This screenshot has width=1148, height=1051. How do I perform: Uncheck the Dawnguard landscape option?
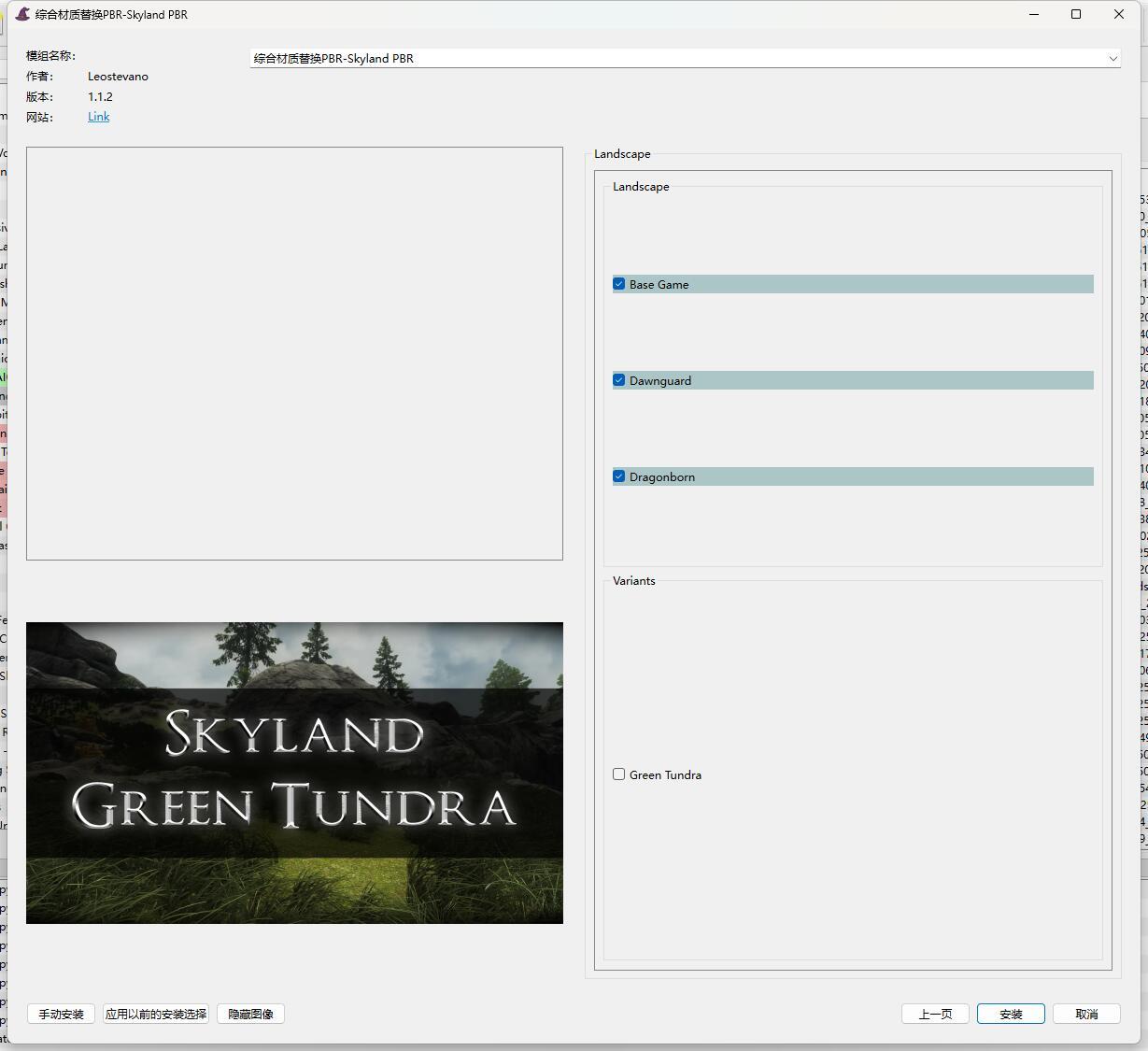[619, 380]
